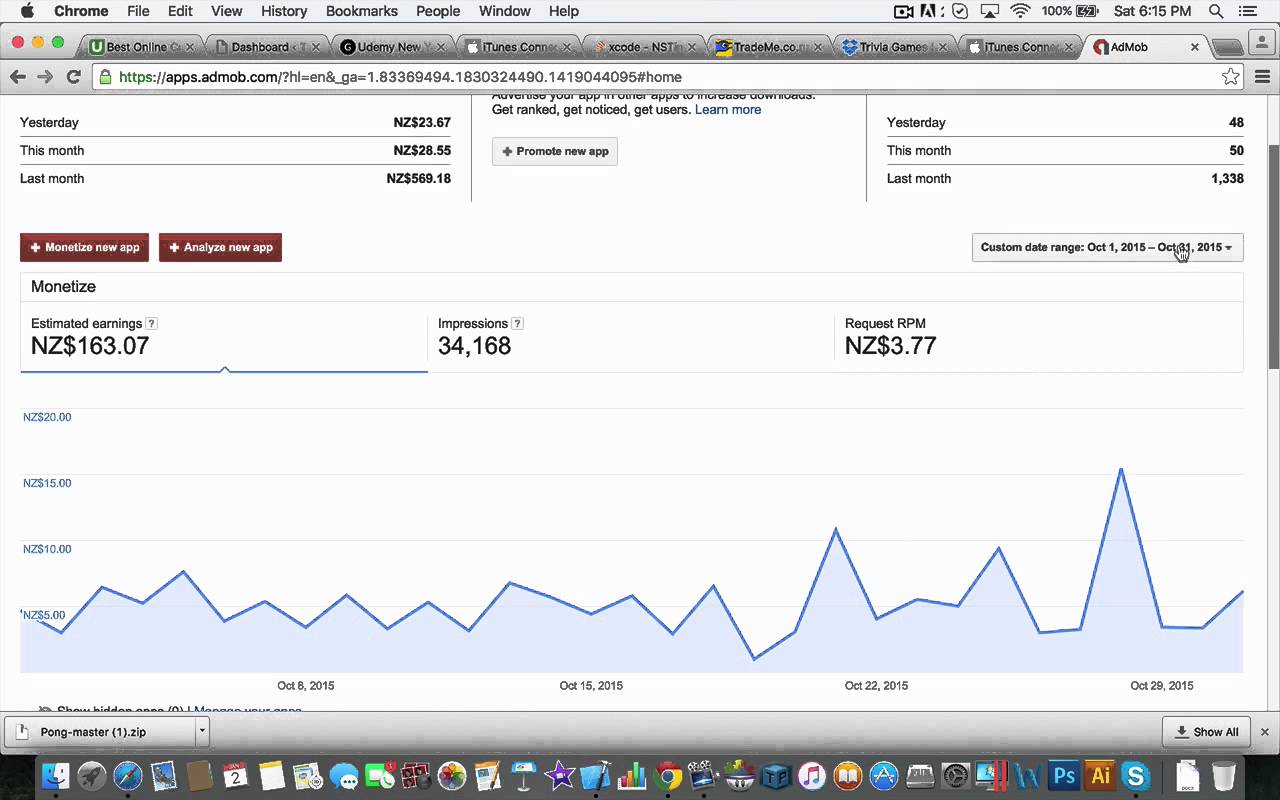Open the Edit menu

180,11
